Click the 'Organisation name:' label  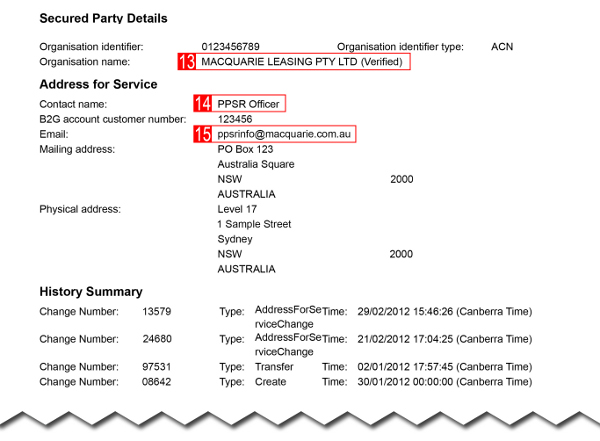click(85, 62)
